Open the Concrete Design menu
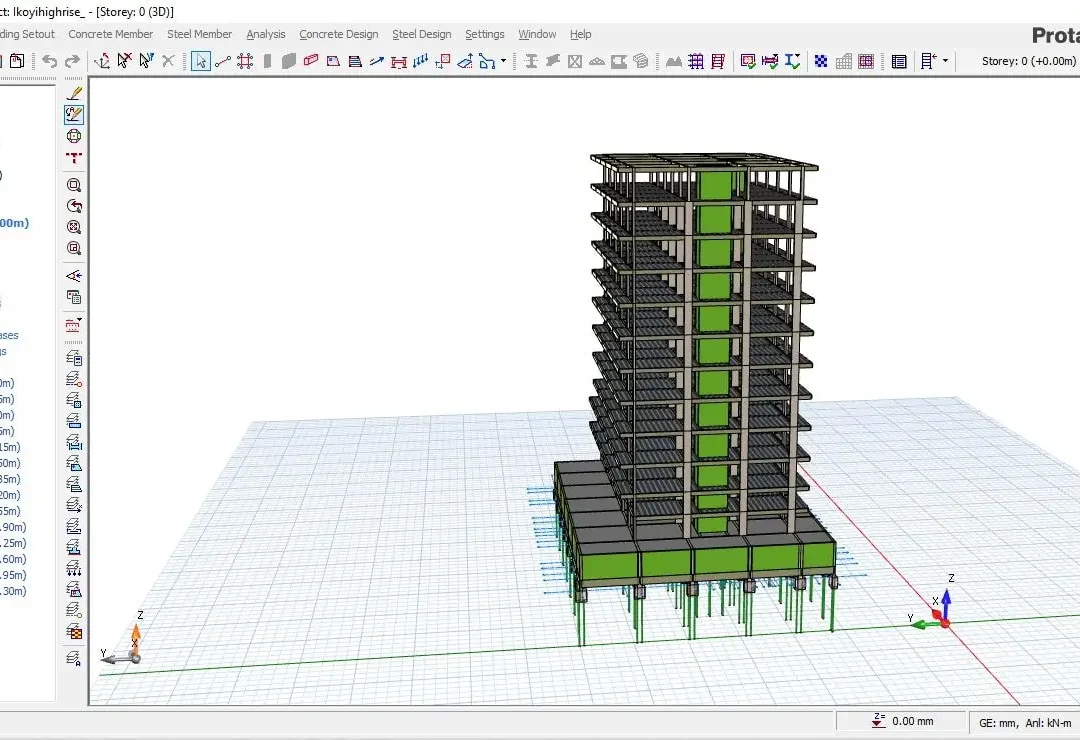1080x740 pixels. point(338,34)
